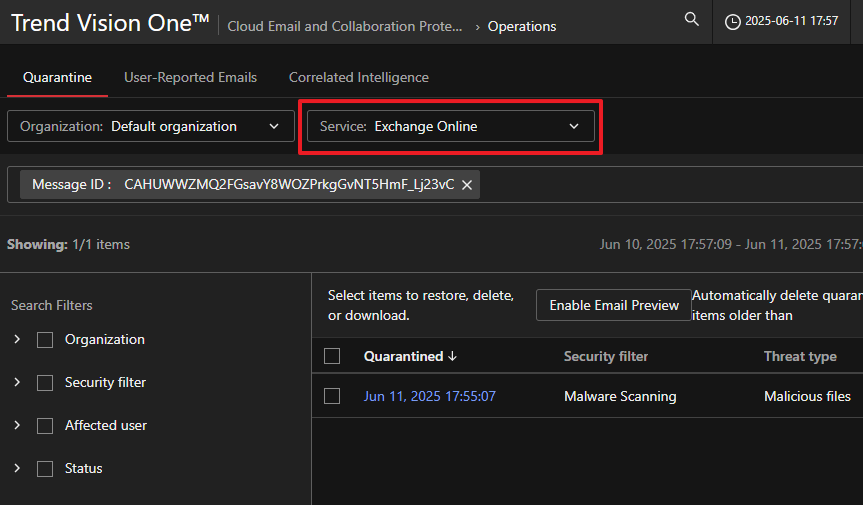863x505 pixels.
Task: Expand the Organization filter tree
Action: point(17,340)
